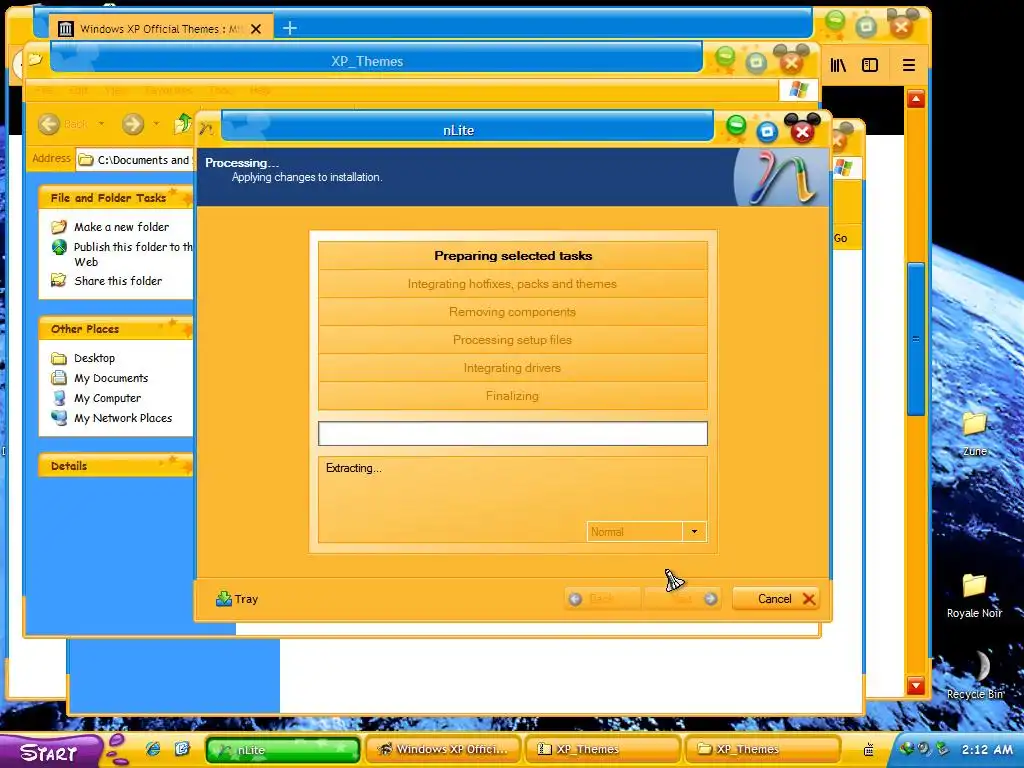Image resolution: width=1024 pixels, height=768 pixels.
Task: Open a new Firefox tab with plus icon
Action: [289, 28]
